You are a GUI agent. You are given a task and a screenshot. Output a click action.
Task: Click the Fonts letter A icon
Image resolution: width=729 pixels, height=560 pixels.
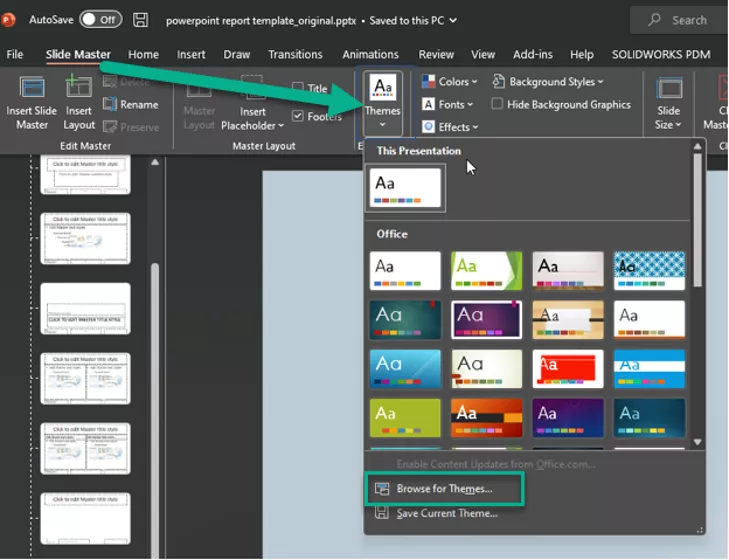(428, 104)
